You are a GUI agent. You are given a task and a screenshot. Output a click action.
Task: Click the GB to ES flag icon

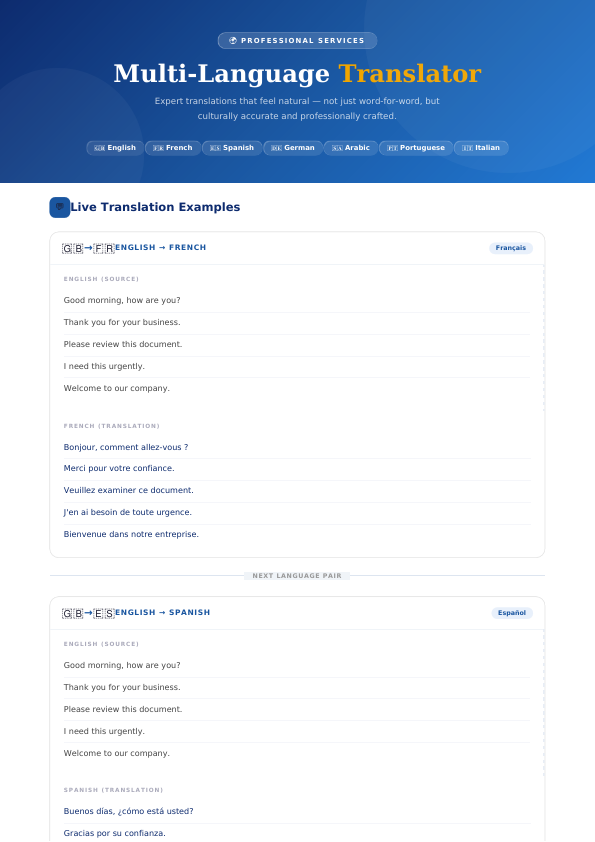pyautogui.click(x=89, y=613)
